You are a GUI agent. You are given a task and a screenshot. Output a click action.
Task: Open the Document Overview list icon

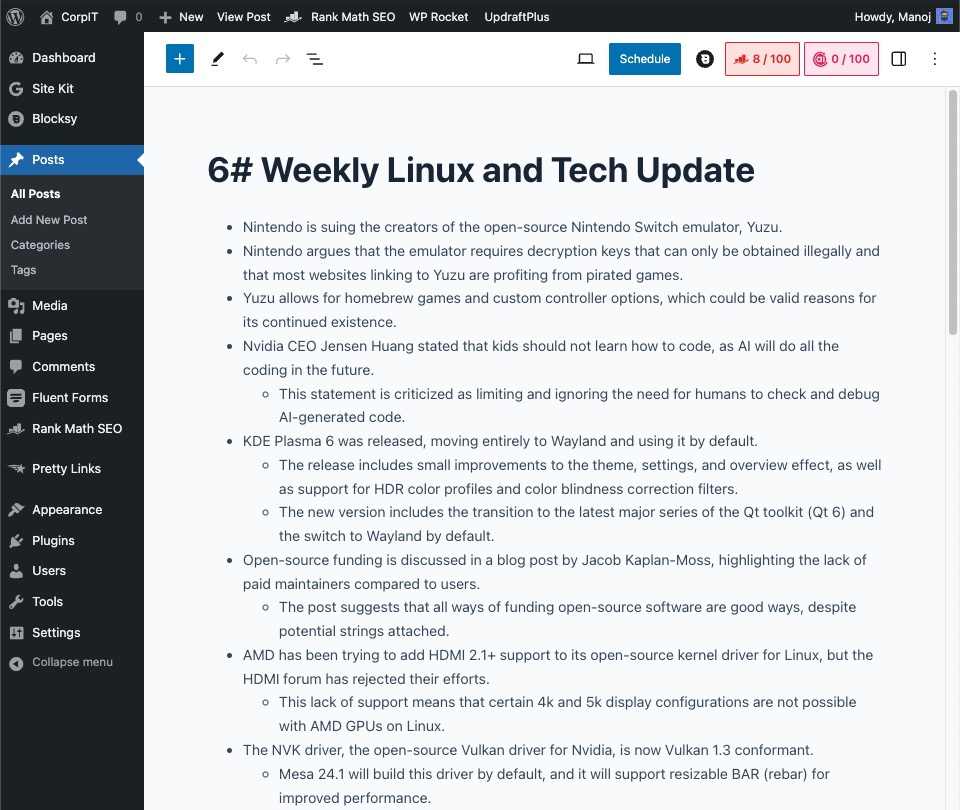click(x=315, y=59)
